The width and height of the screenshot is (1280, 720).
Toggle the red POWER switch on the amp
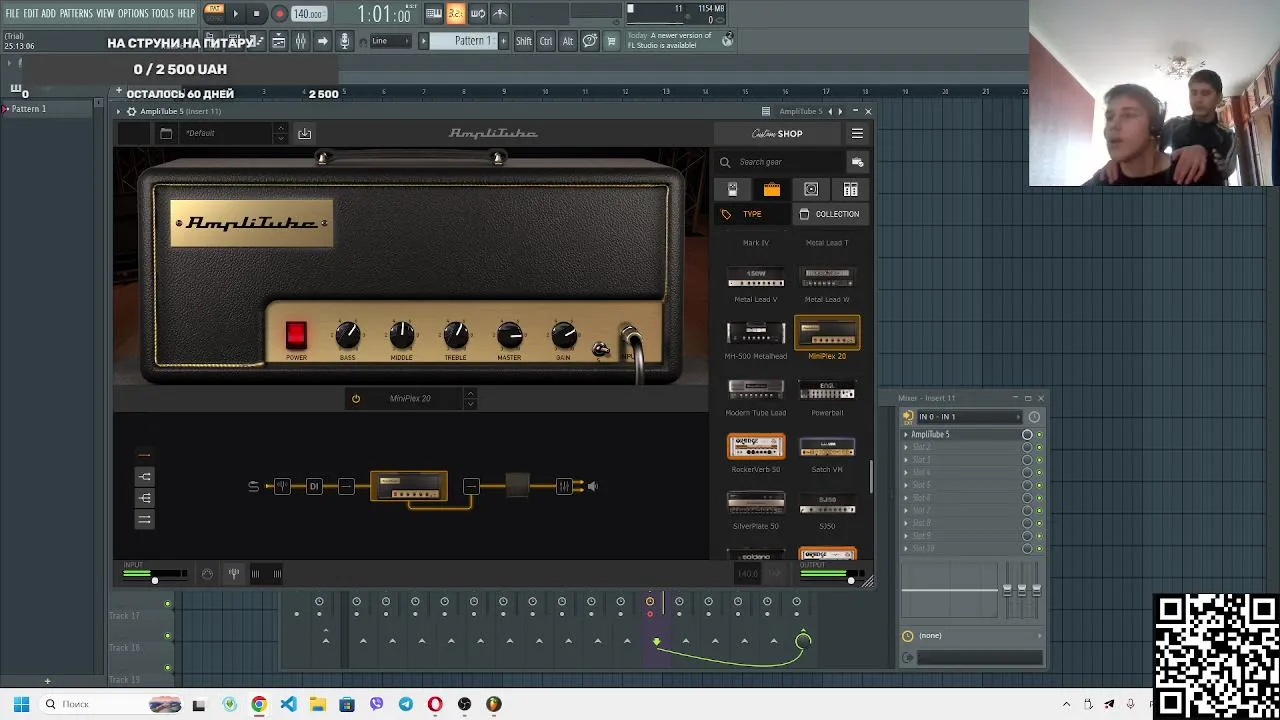pos(296,335)
